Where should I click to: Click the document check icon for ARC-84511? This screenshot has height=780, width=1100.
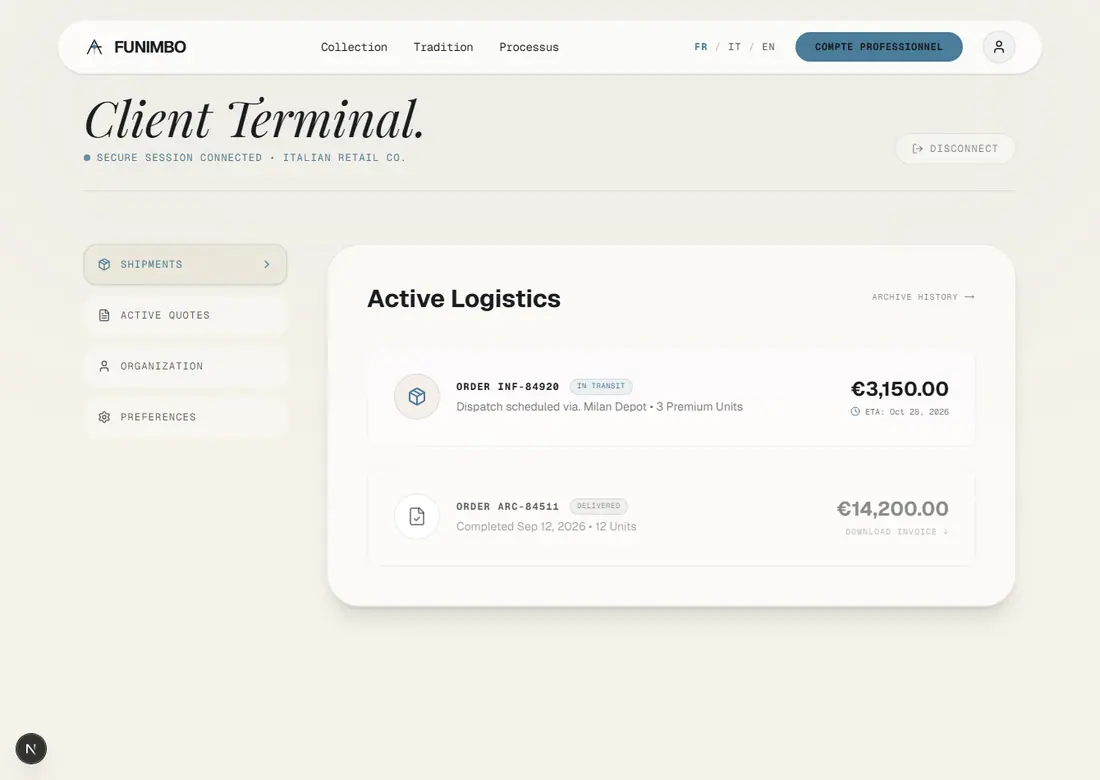[417, 516]
